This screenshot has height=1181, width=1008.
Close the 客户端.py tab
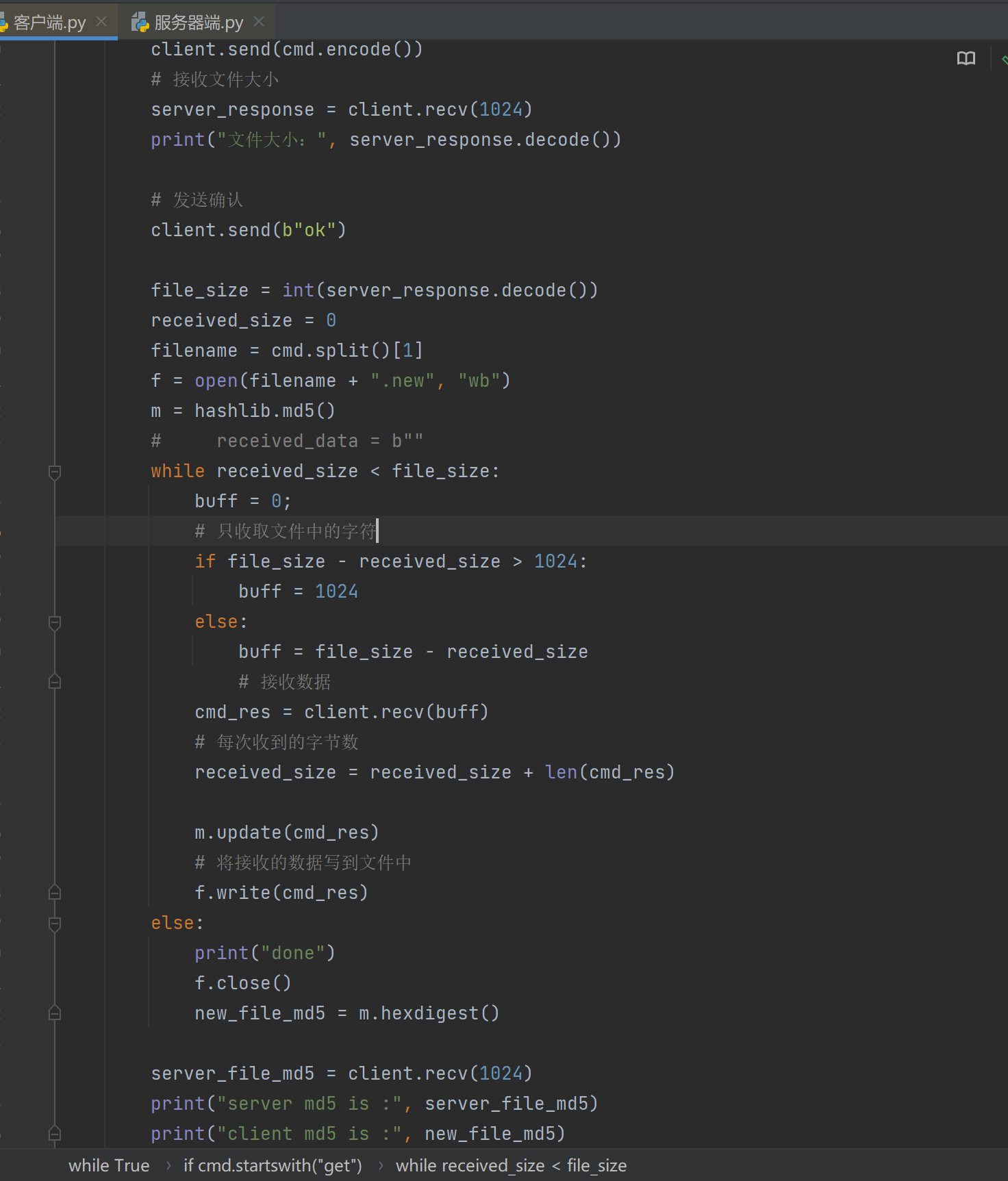point(101,22)
